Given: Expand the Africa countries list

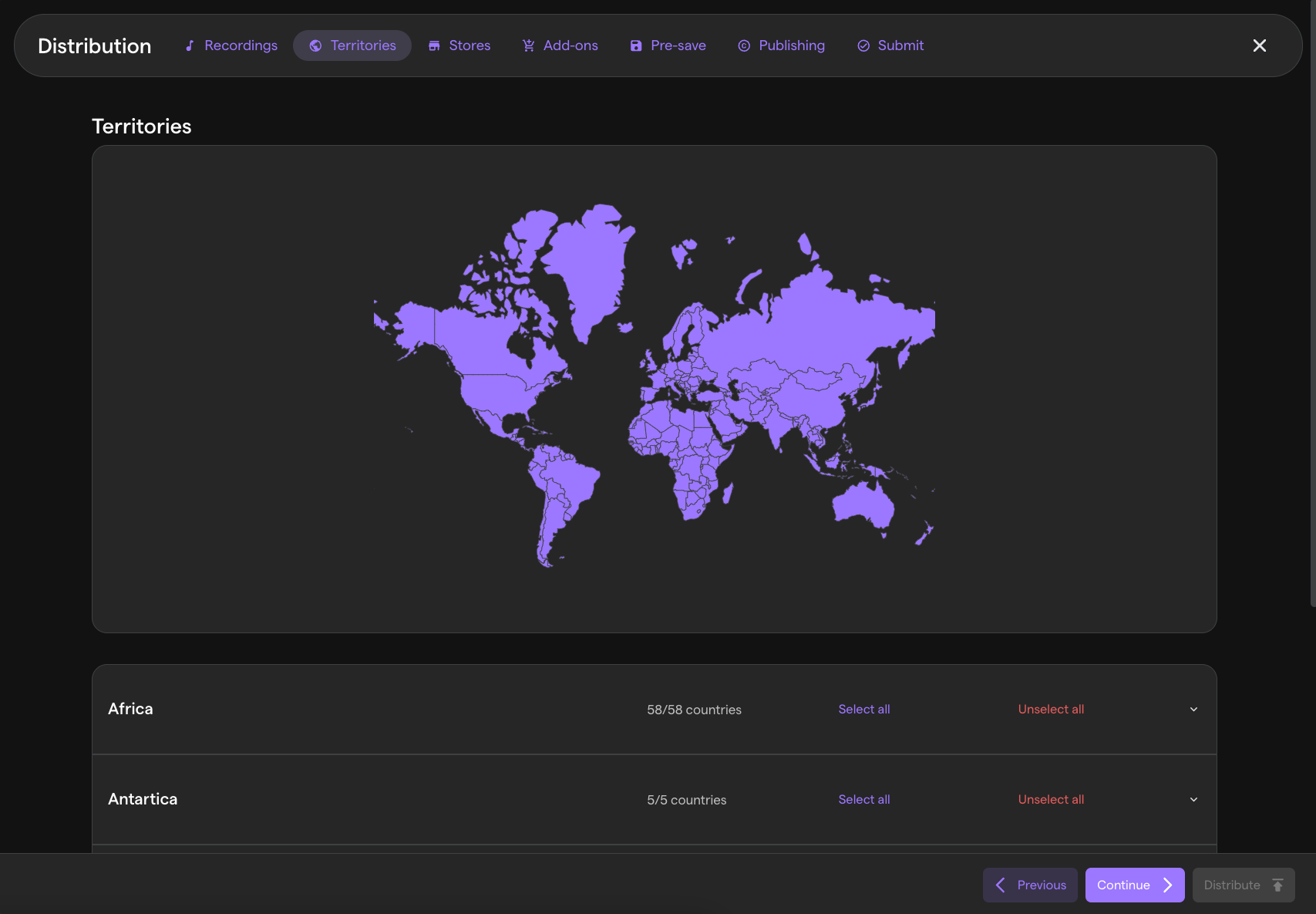Looking at the screenshot, I should point(1193,710).
